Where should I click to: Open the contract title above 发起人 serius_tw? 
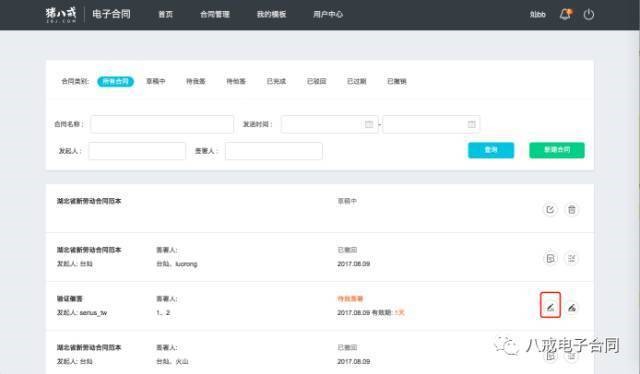69,298
